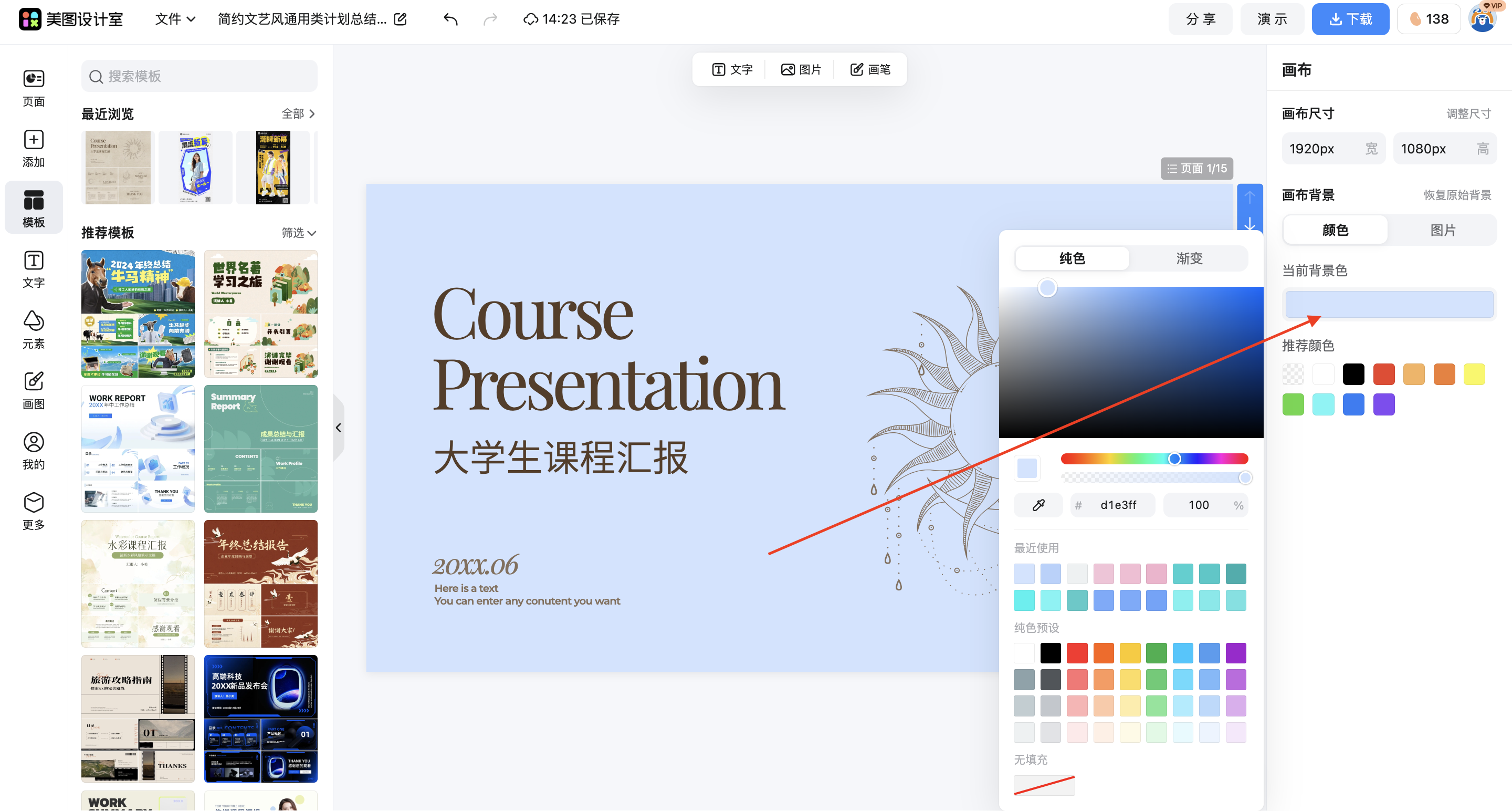The width and height of the screenshot is (1512, 811).
Task: Open the 页面 1/15 page list
Action: coord(1197,169)
